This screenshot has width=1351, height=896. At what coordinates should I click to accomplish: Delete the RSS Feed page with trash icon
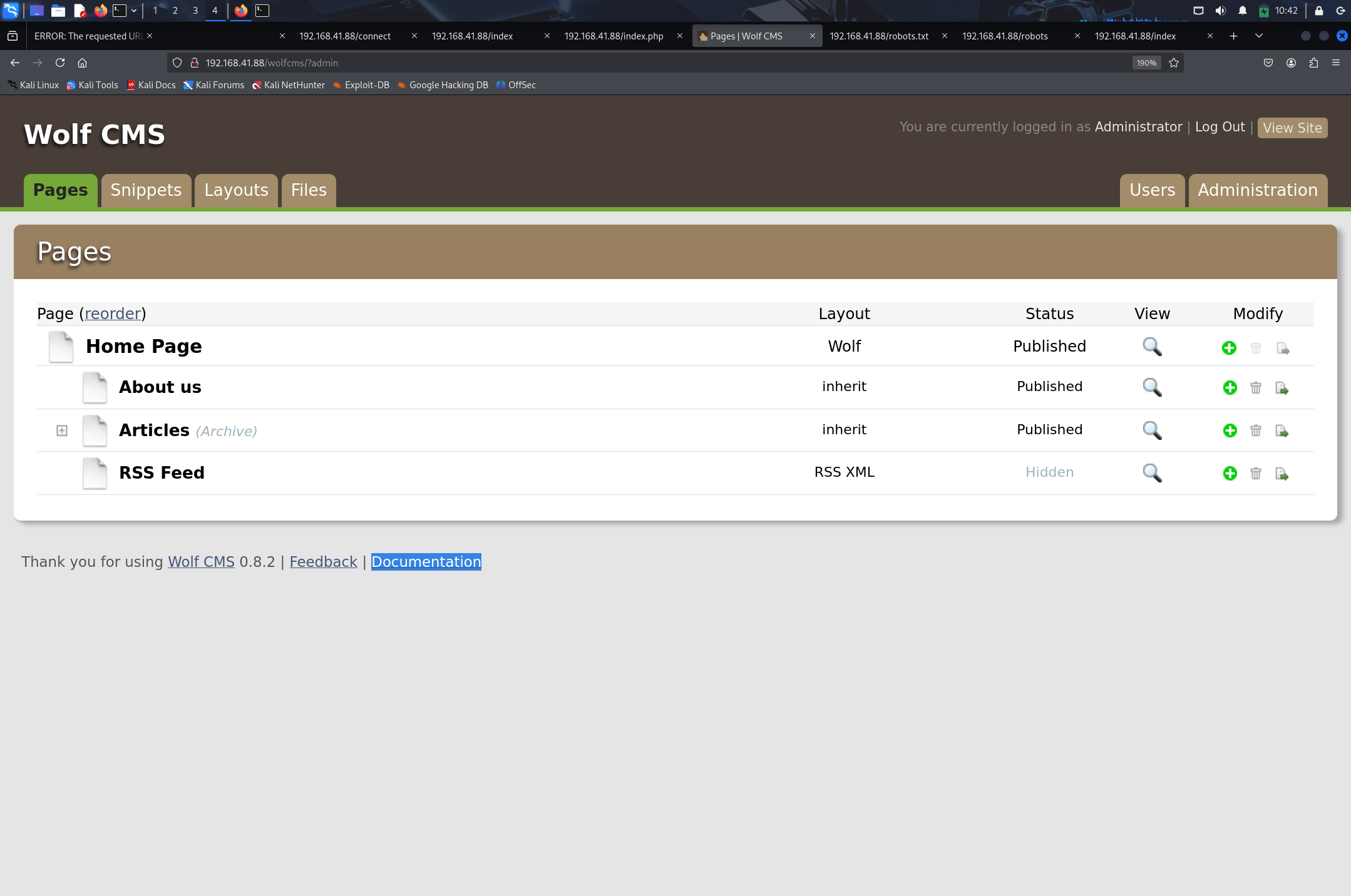click(x=1255, y=474)
